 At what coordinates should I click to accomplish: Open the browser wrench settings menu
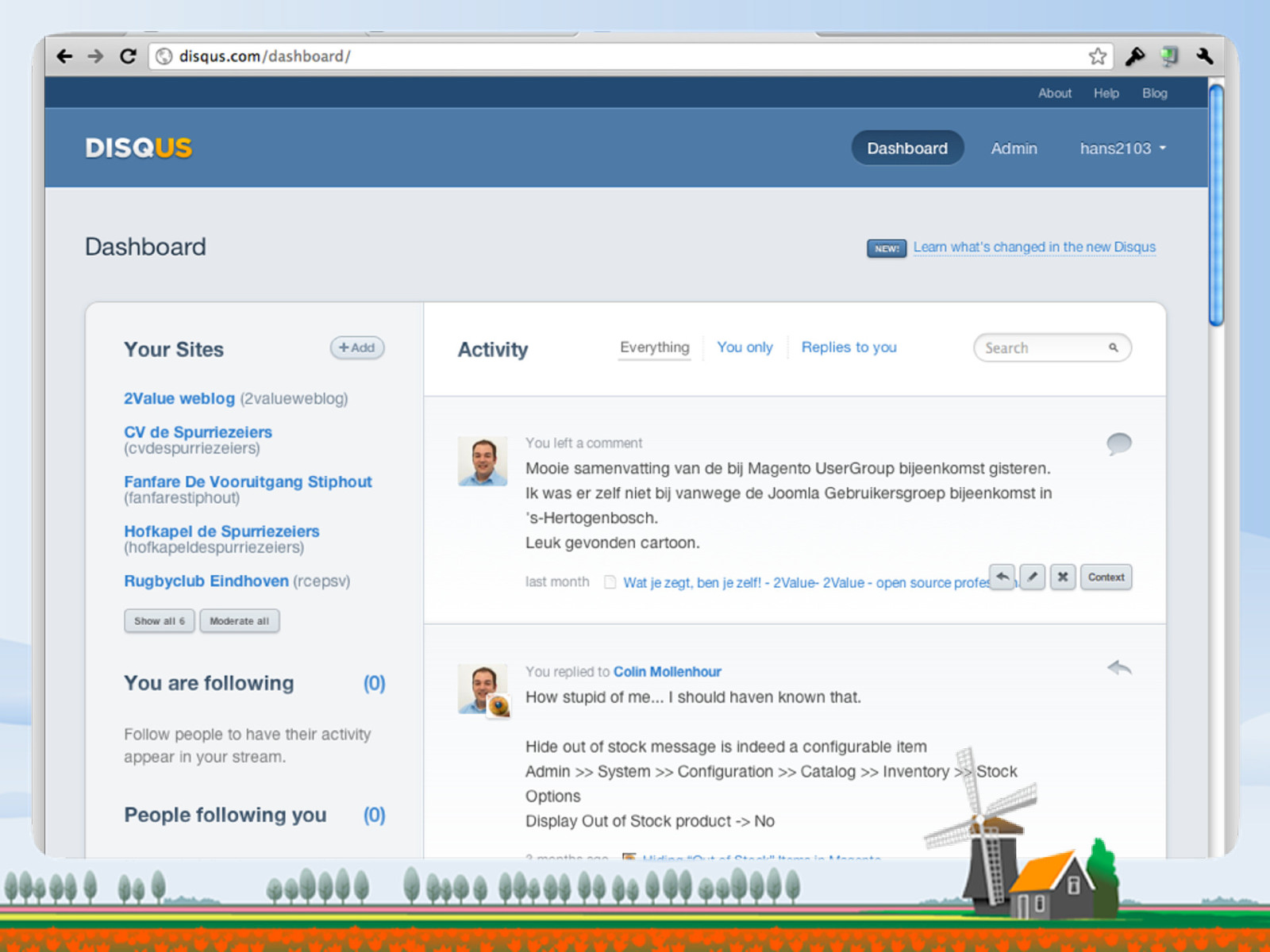(1204, 56)
